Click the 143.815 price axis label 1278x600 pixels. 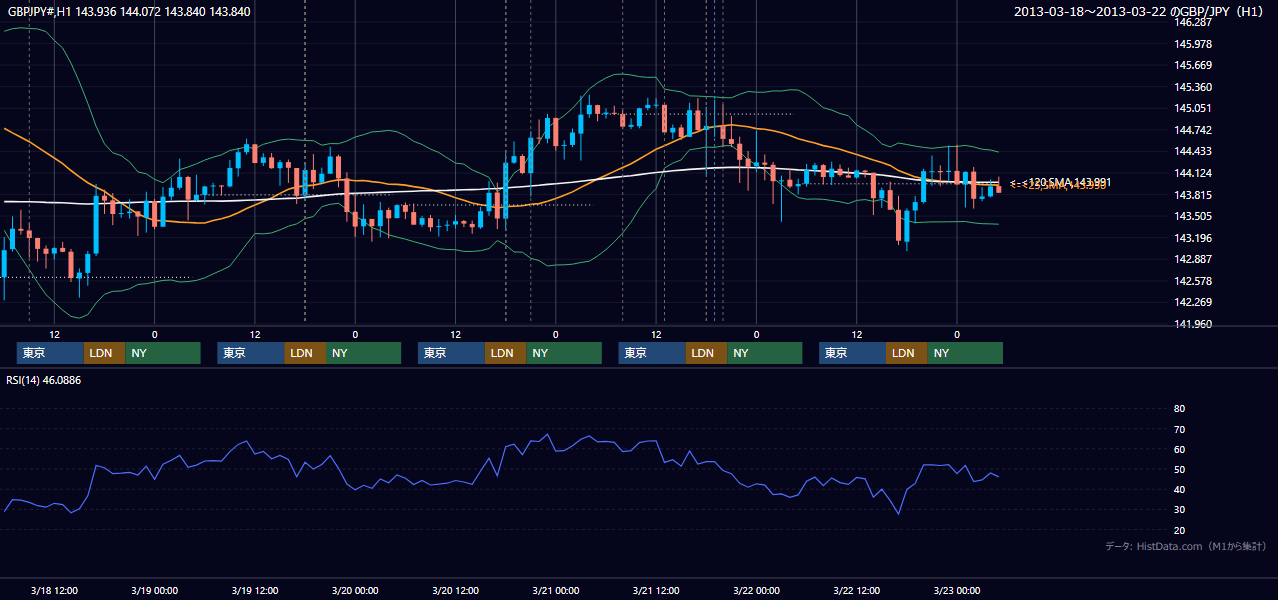1193,195
